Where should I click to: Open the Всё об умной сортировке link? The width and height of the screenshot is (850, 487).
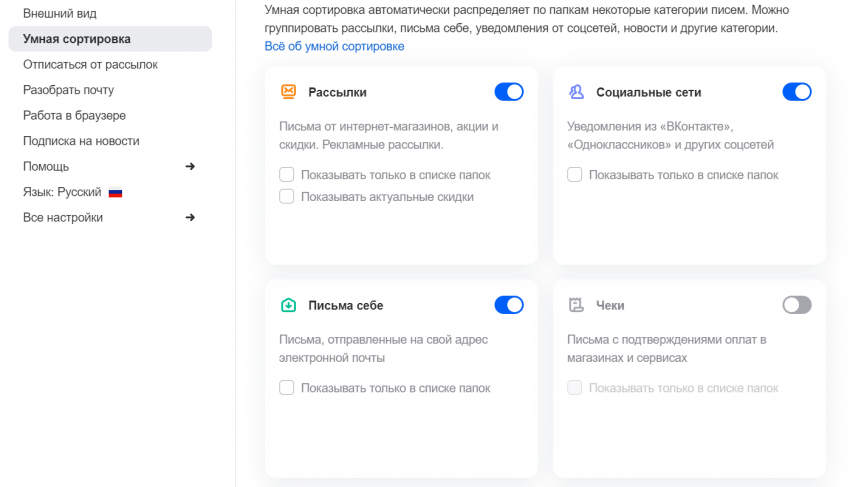tap(334, 47)
